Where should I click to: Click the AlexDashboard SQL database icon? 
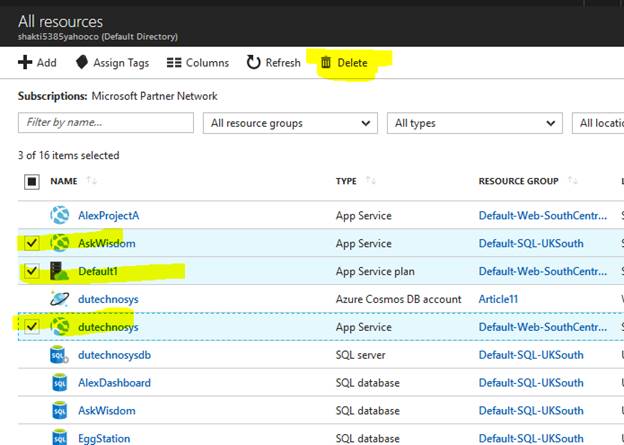pyautogui.click(x=60, y=383)
